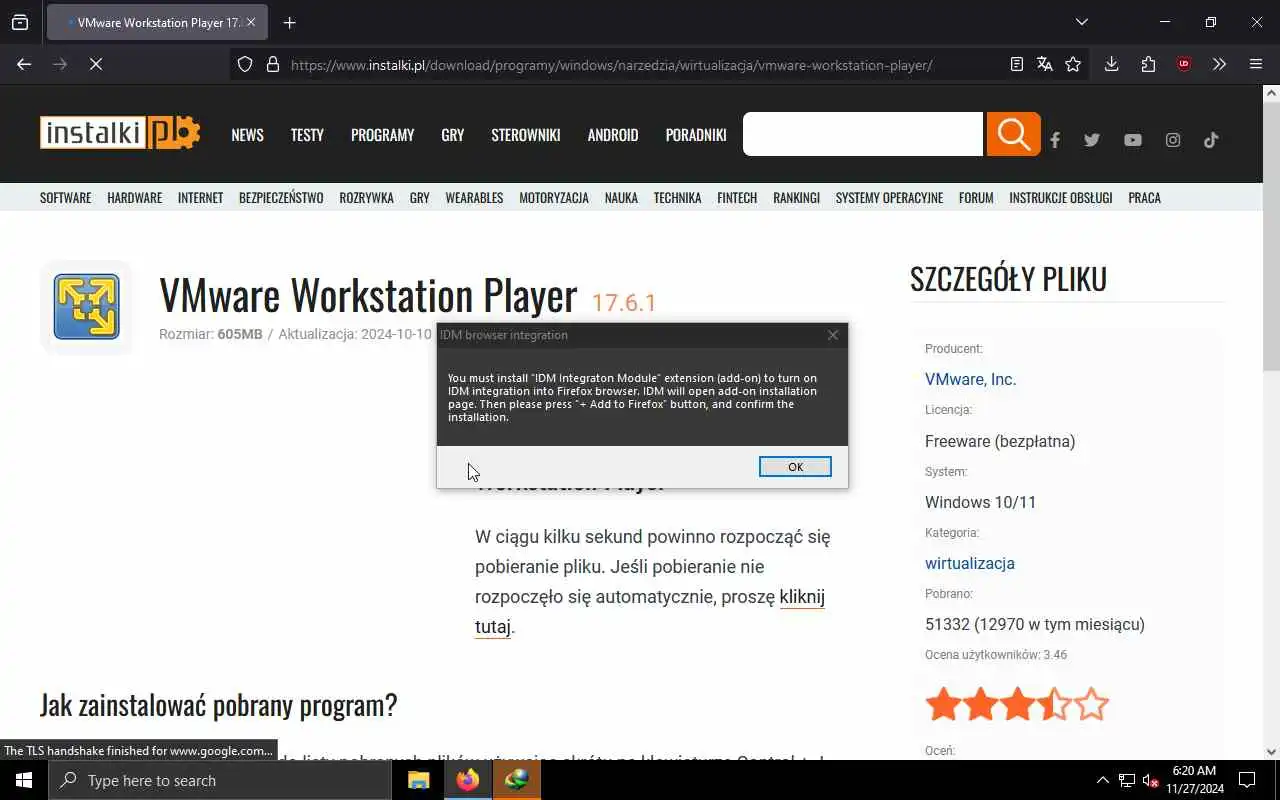
Task: Open the NEWS menu item
Action: click(247, 135)
